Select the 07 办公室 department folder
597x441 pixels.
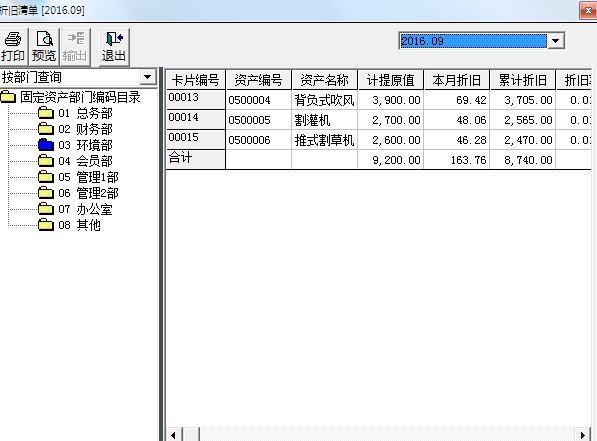75,209
